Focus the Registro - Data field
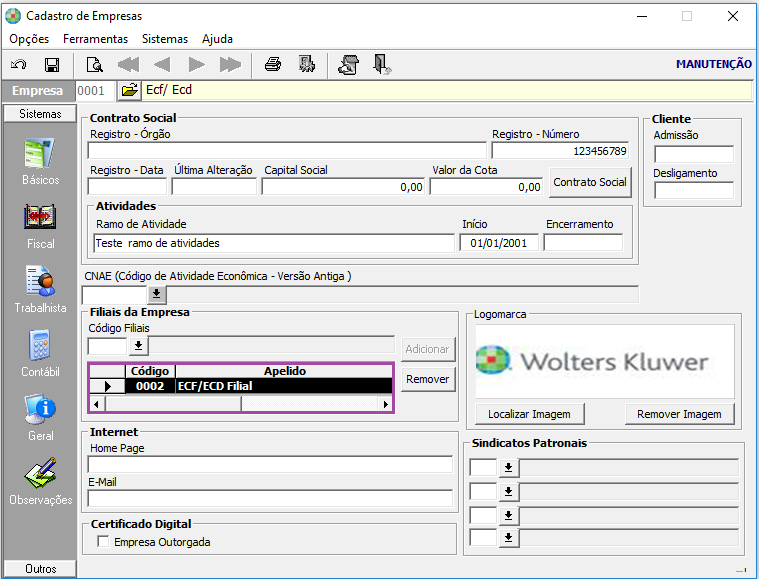The height and width of the screenshot is (579, 759). (x=127, y=186)
